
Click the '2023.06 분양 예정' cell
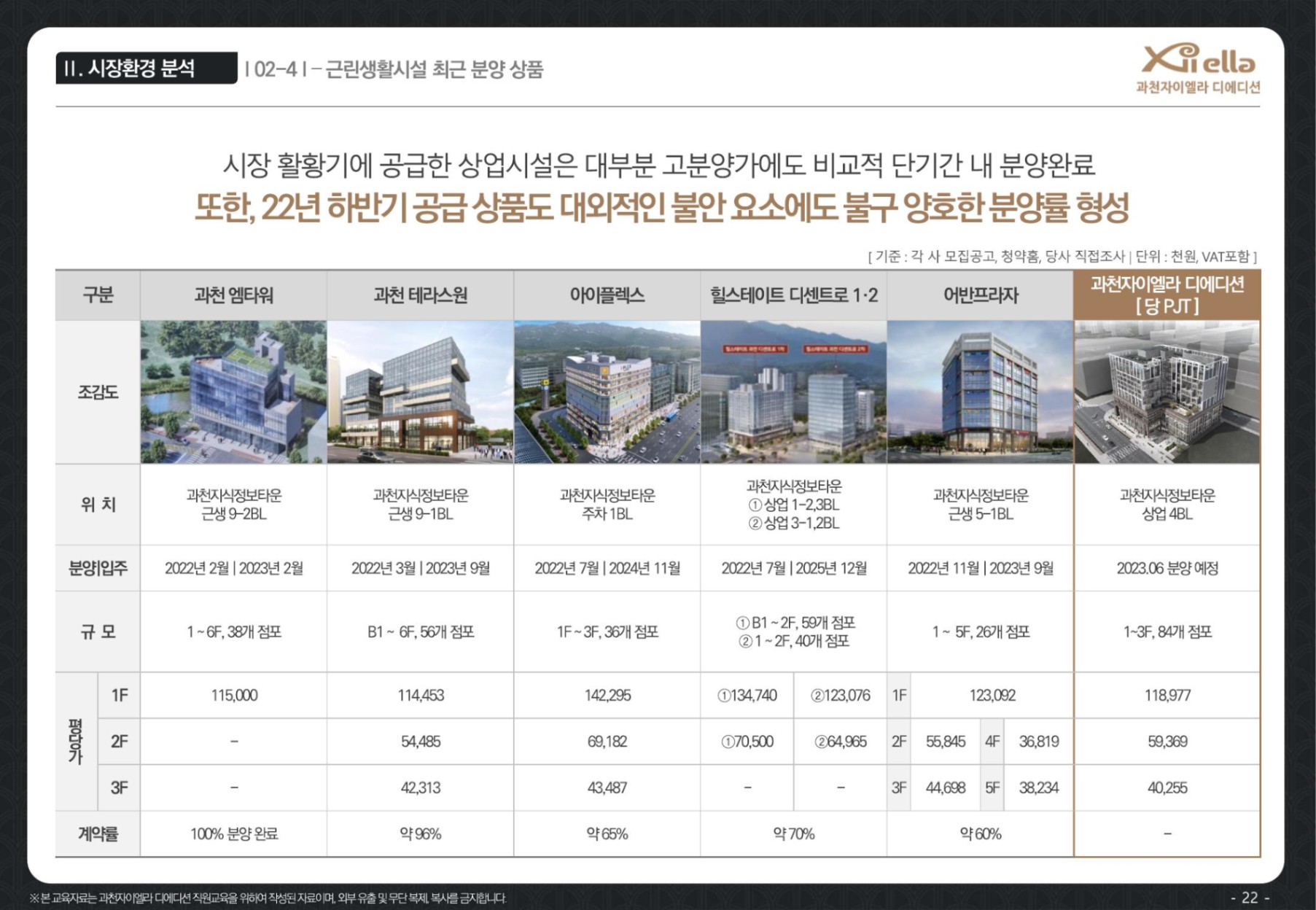click(x=1167, y=568)
